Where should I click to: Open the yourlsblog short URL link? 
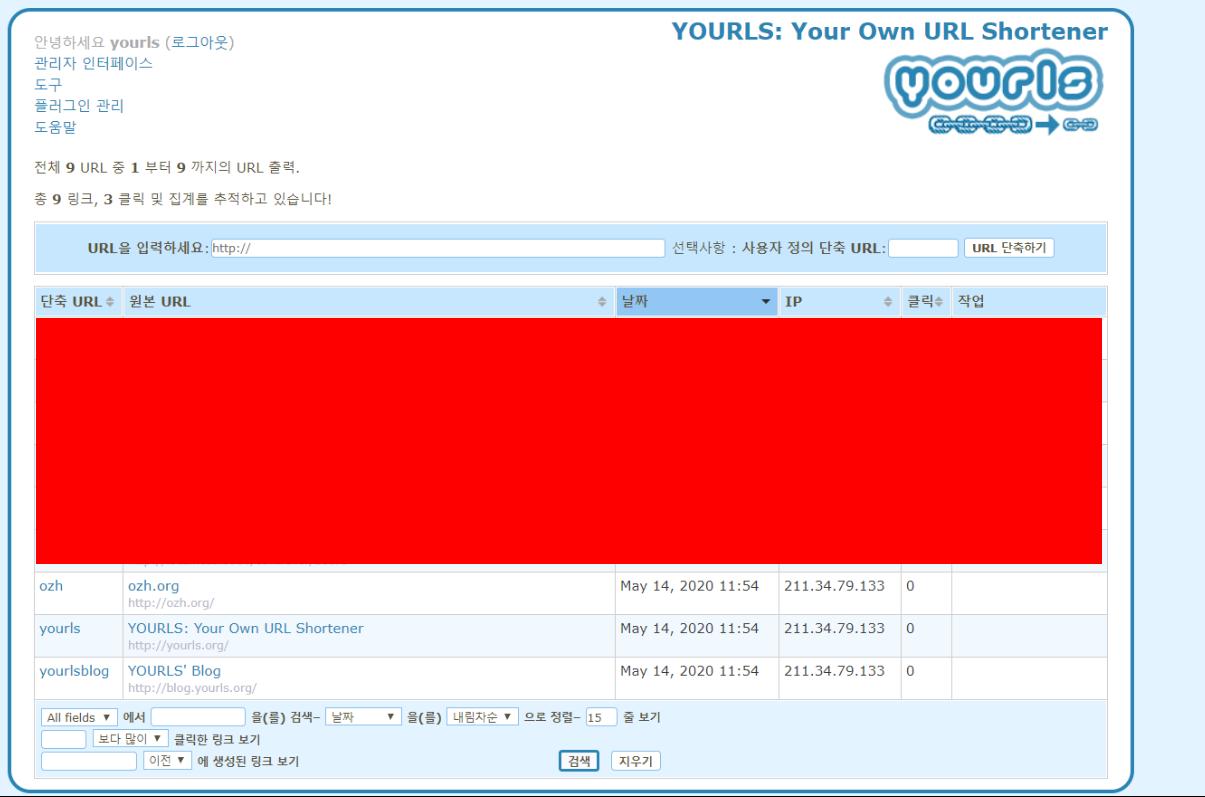click(74, 670)
